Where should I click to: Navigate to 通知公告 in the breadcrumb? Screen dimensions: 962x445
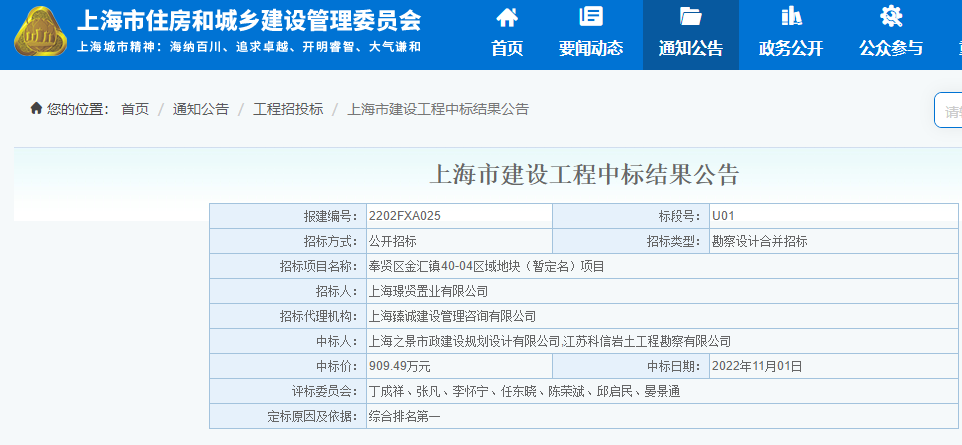click(200, 109)
